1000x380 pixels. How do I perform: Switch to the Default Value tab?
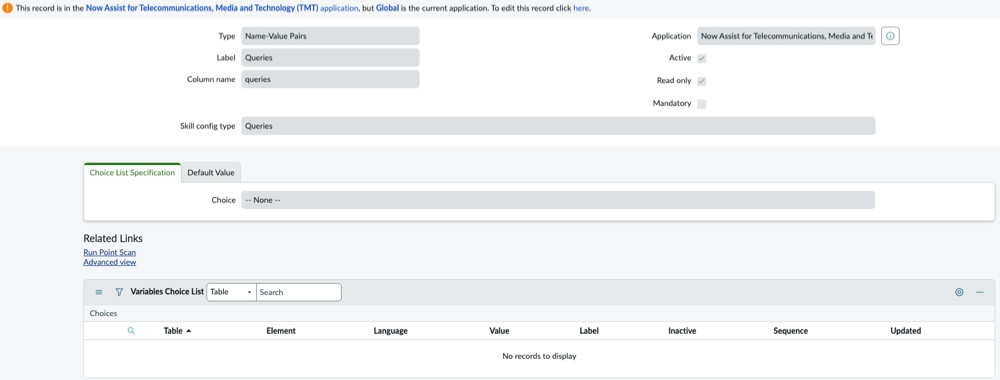pyautogui.click(x=210, y=173)
